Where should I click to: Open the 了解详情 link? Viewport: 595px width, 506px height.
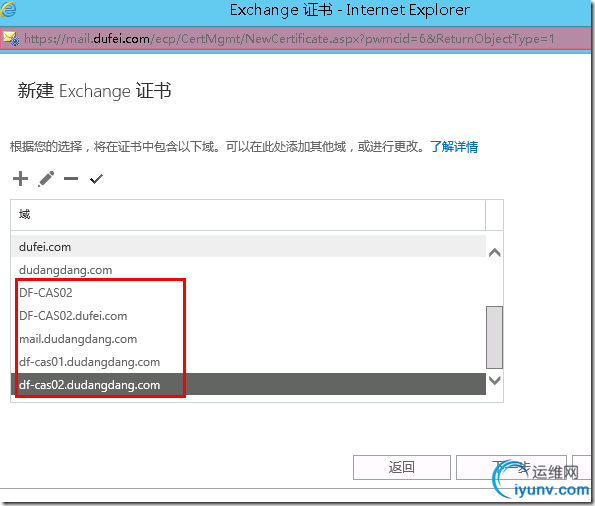pos(454,147)
